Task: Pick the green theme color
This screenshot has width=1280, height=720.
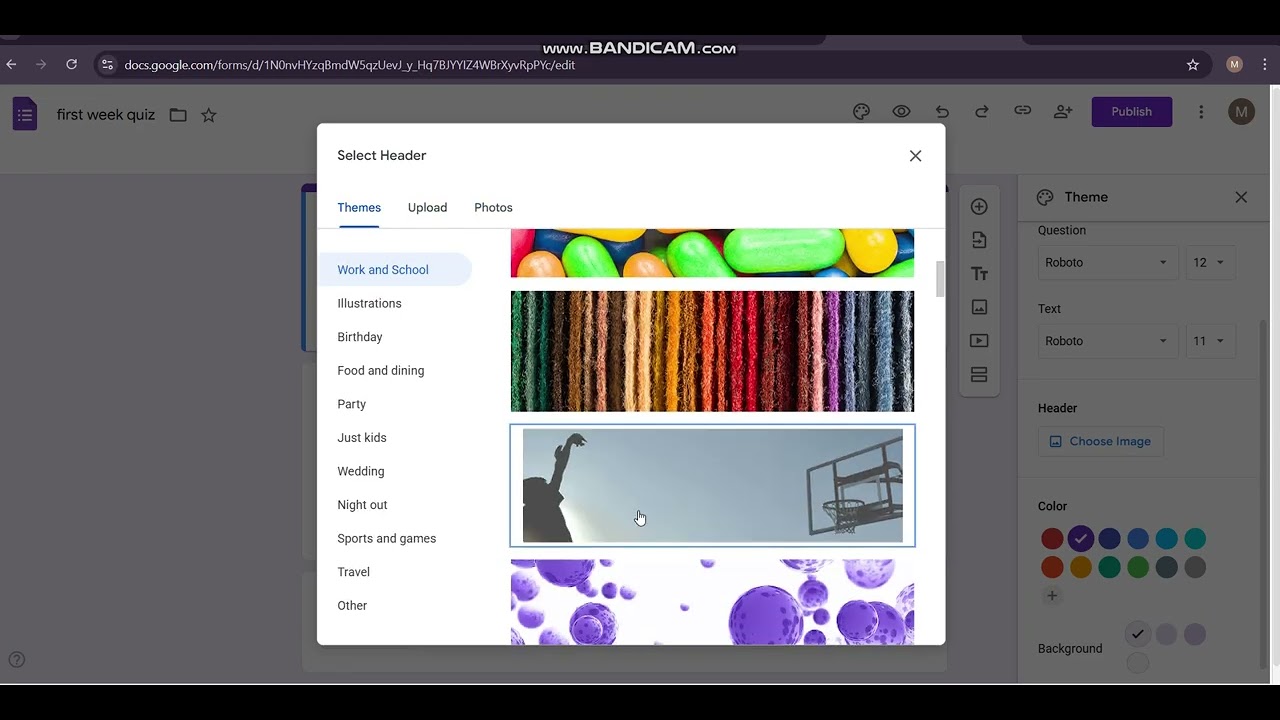Action: [x=1138, y=568]
